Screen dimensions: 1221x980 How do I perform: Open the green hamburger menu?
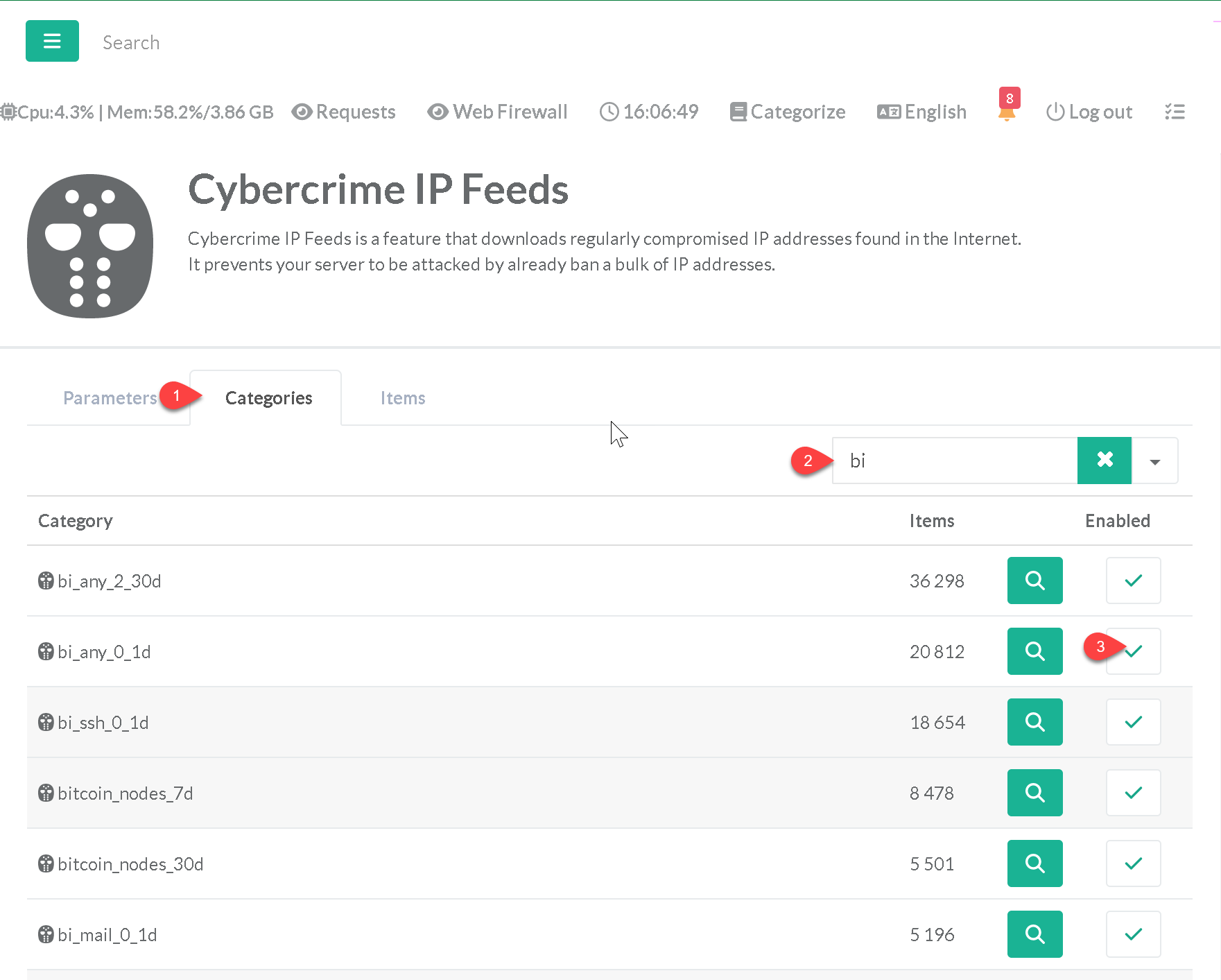click(52, 42)
